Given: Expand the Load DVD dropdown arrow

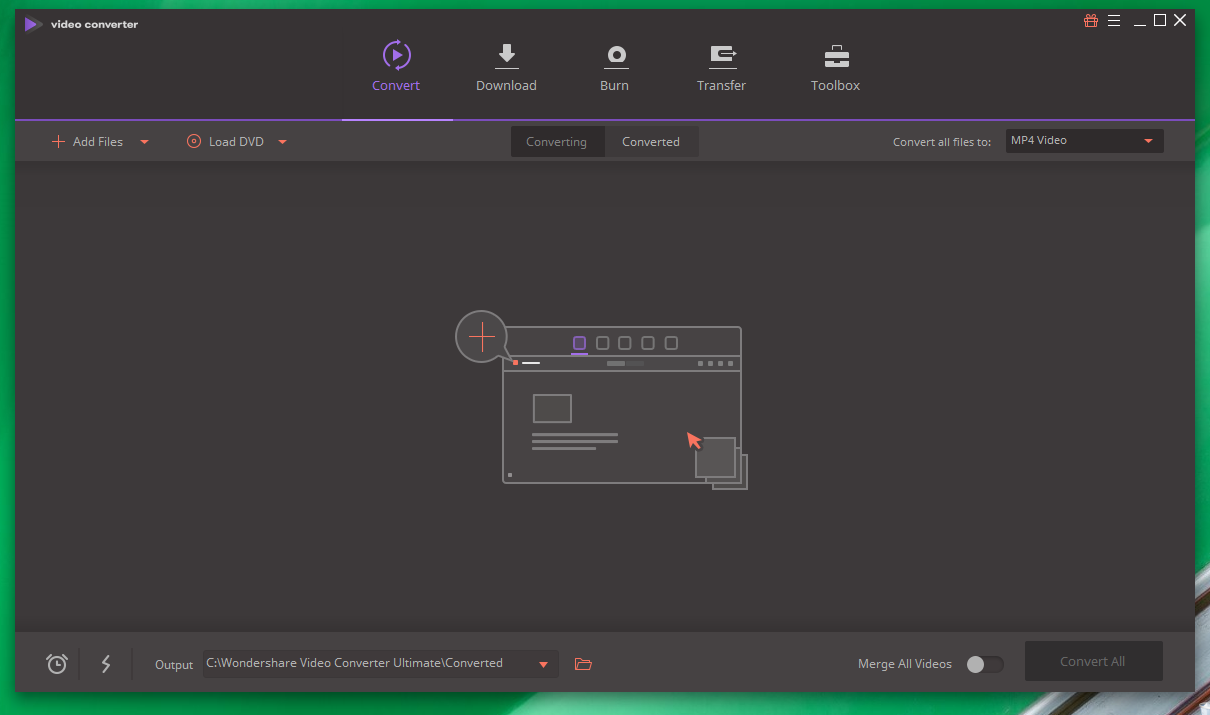Looking at the screenshot, I should (282, 142).
